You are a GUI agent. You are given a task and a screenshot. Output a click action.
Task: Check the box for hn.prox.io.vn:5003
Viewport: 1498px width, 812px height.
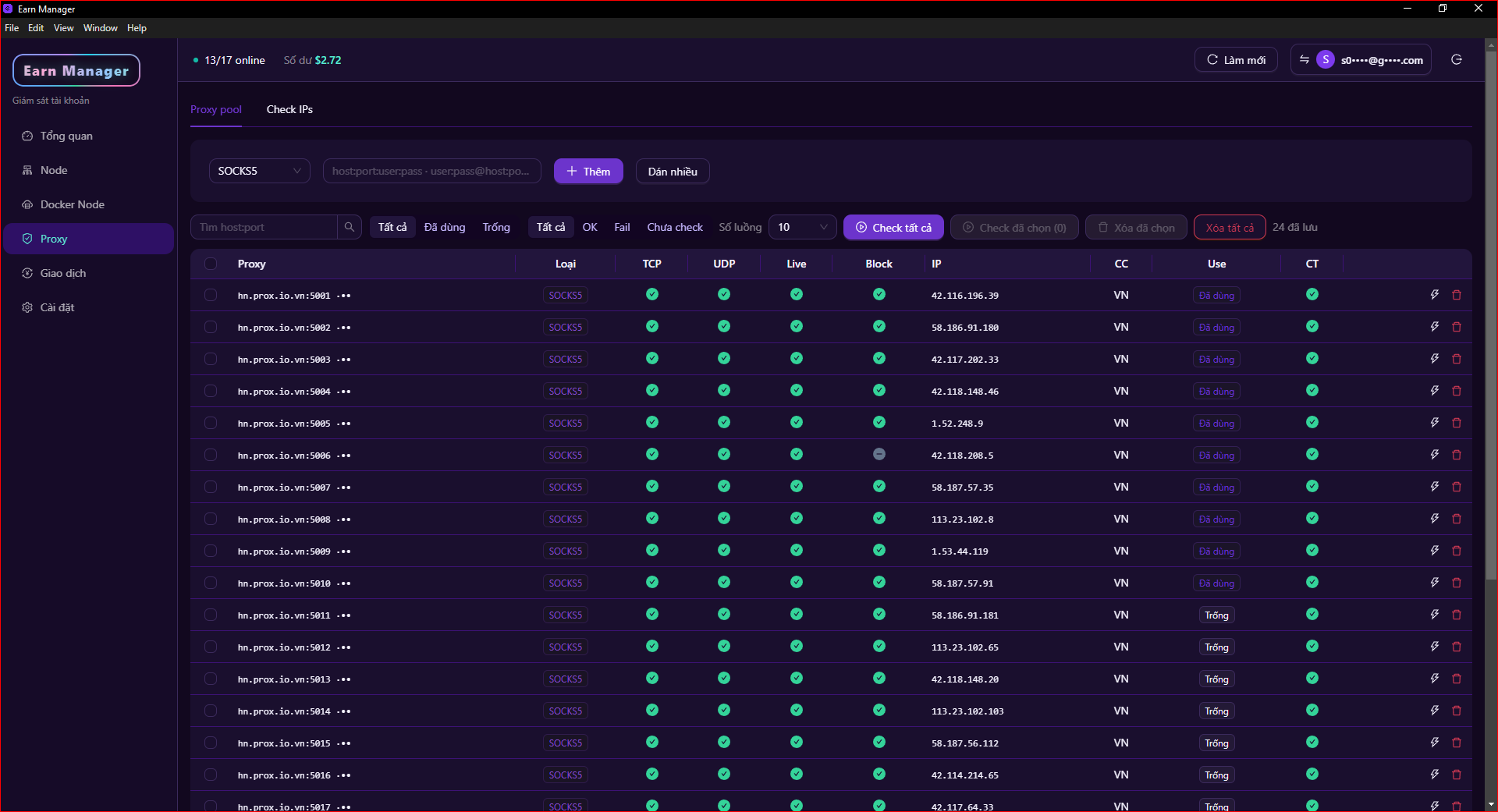point(211,359)
